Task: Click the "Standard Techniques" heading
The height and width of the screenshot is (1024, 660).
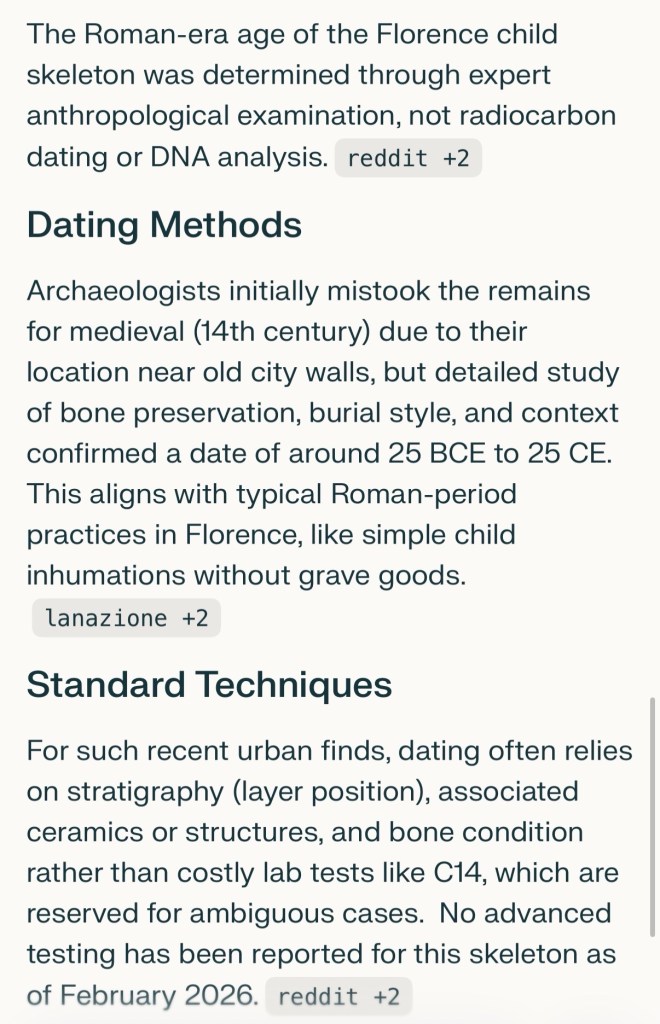Action: coord(209,684)
